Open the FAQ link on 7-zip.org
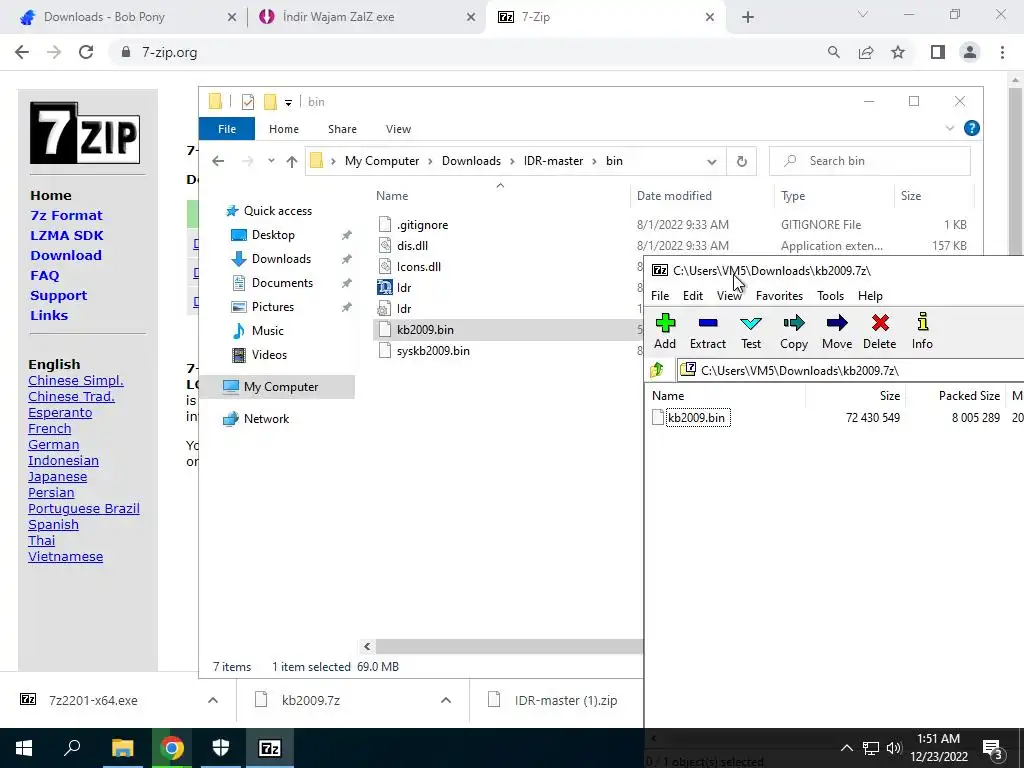This screenshot has width=1024, height=768. click(44, 276)
